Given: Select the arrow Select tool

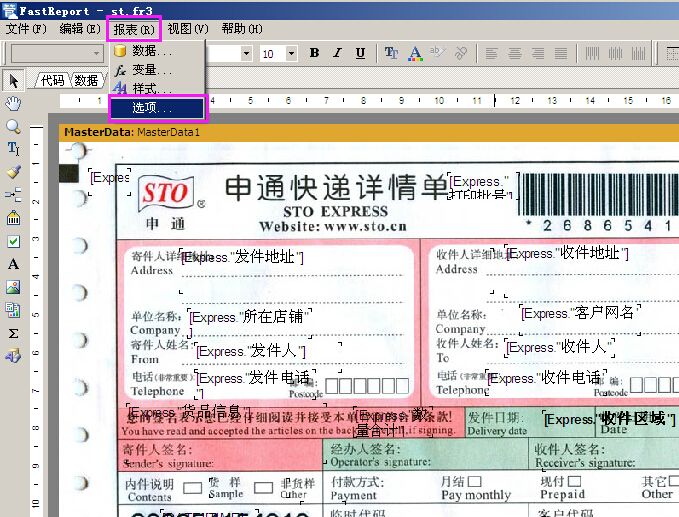Looking at the screenshot, I should (13, 80).
